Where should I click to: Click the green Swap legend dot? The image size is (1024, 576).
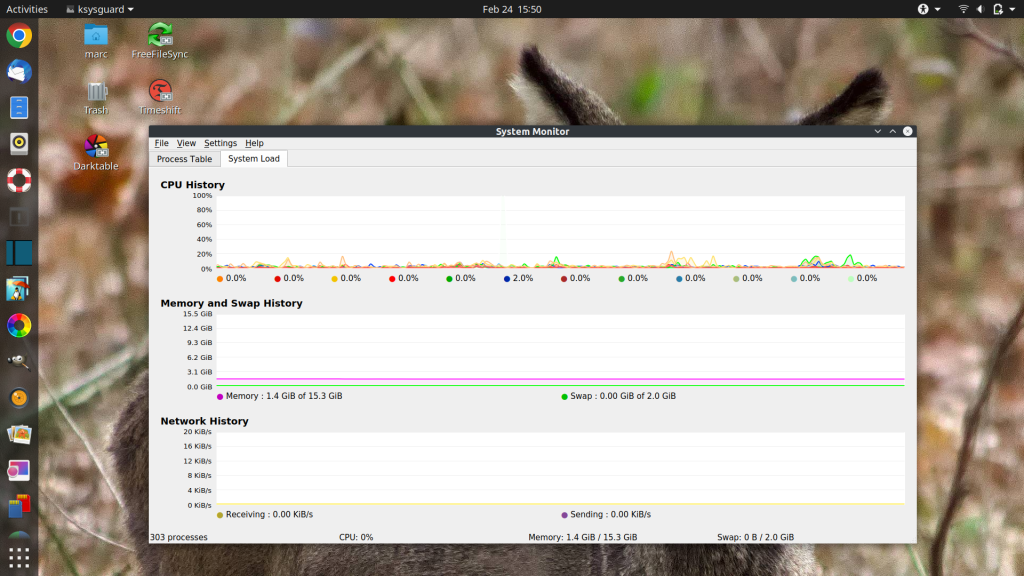tap(564, 396)
